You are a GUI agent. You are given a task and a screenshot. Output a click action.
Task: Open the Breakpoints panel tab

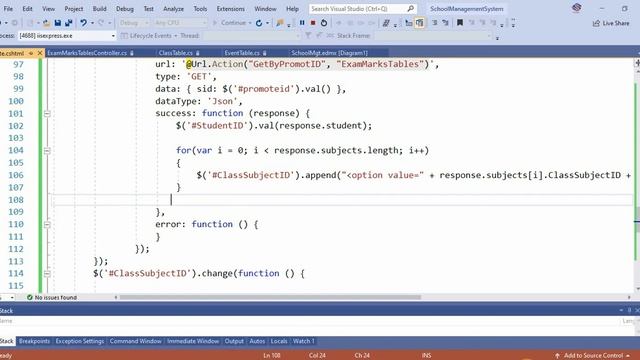(34, 341)
